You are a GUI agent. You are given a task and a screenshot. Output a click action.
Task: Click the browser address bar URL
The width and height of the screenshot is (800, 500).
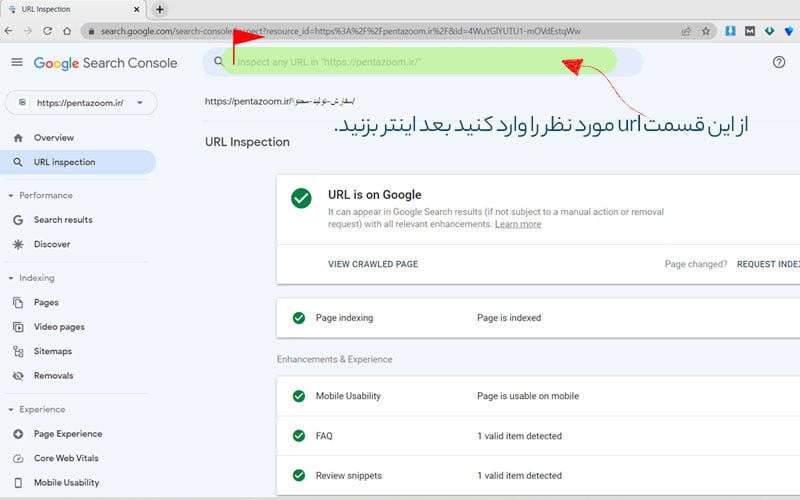(x=340, y=31)
